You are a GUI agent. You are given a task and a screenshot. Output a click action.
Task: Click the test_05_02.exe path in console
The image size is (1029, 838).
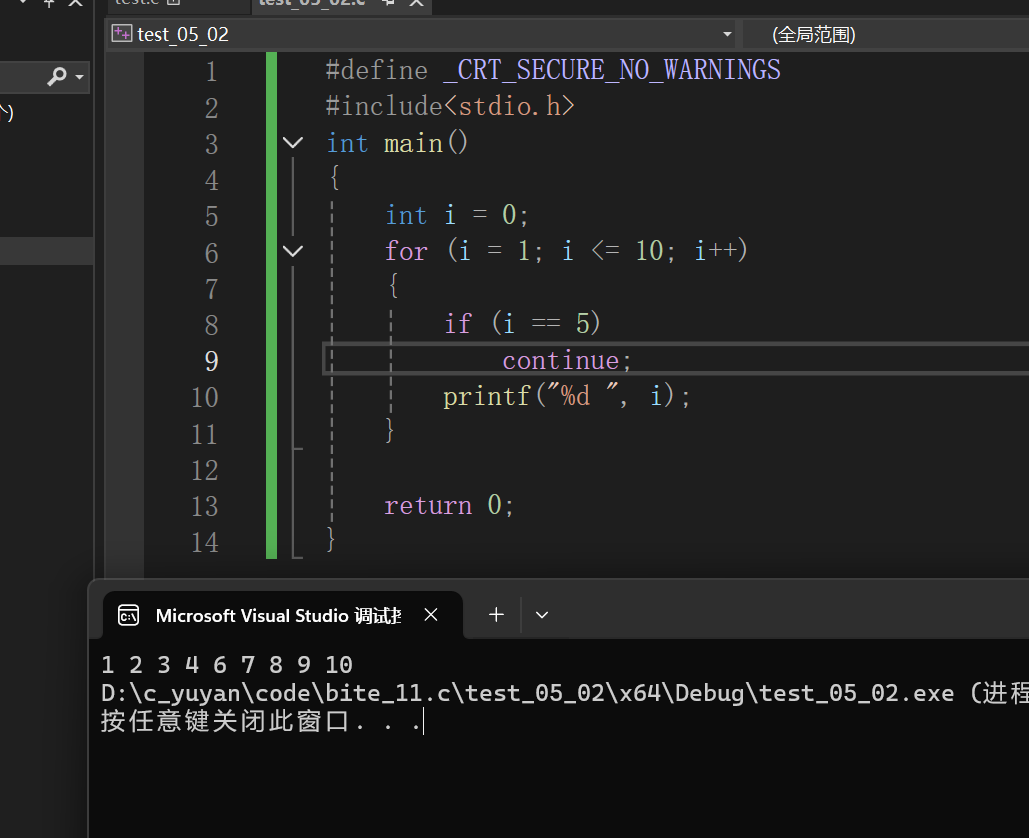(528, 693)
